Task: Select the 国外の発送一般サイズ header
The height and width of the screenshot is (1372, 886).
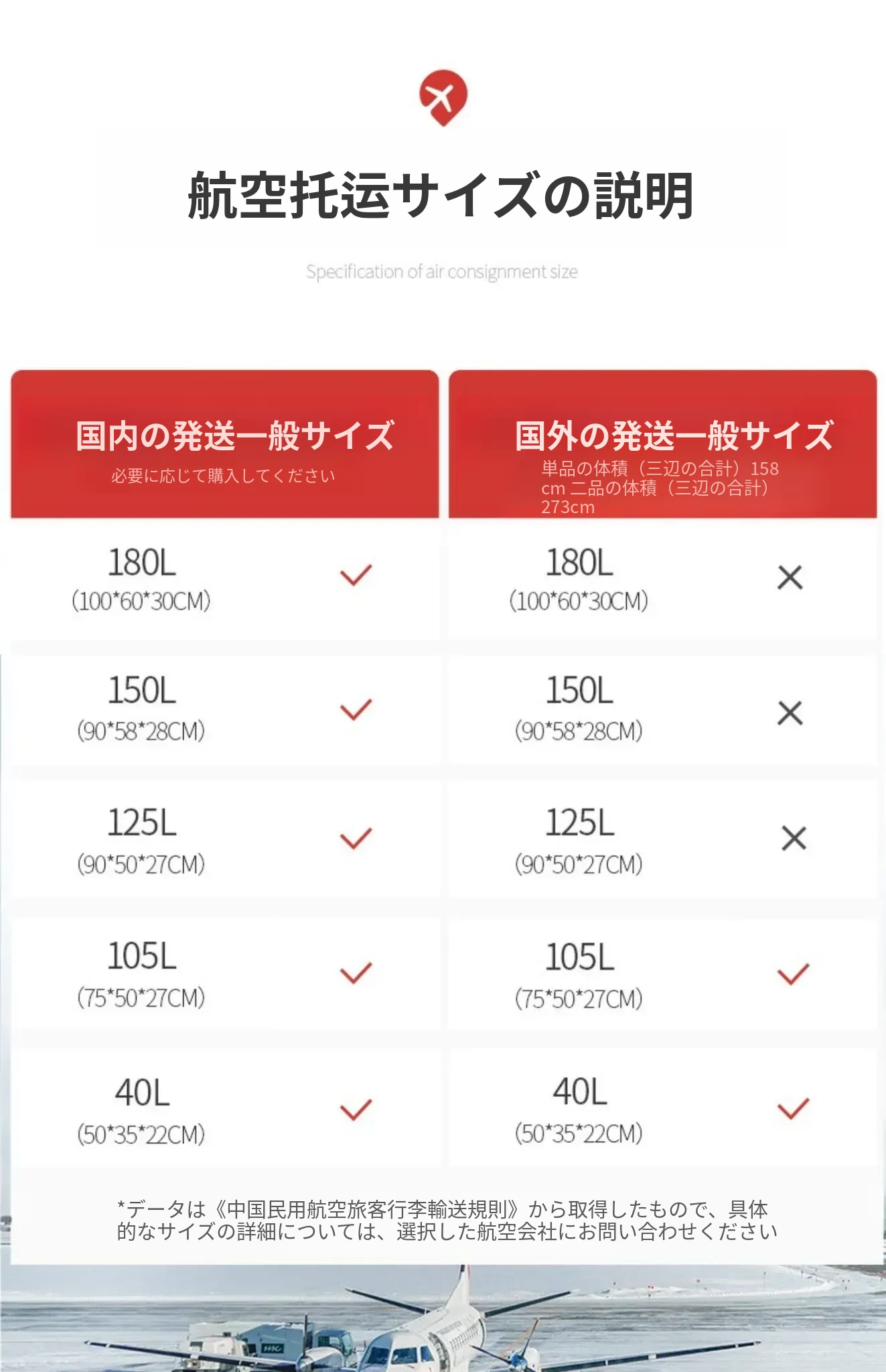Action: [674, 436]
